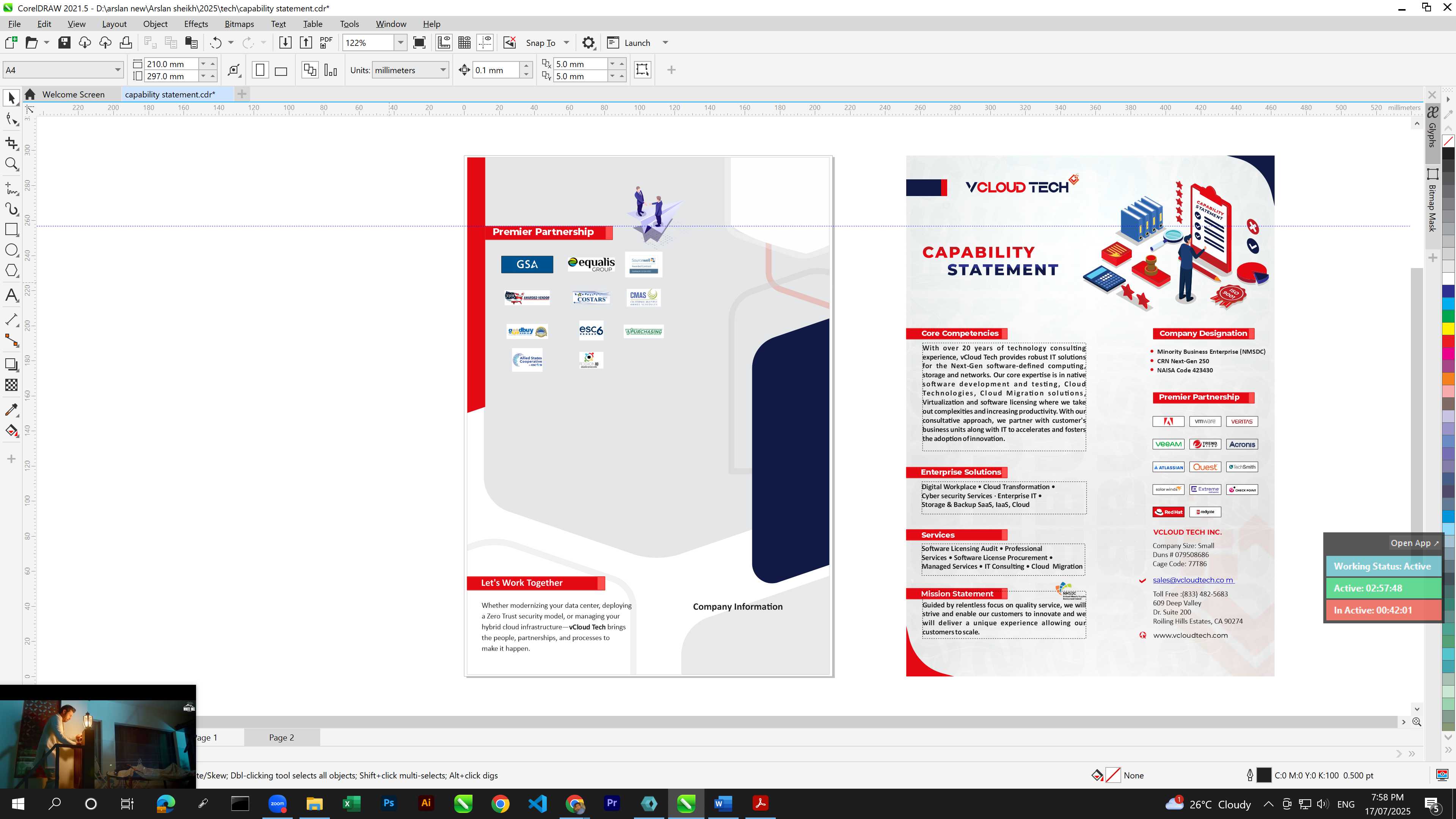Select the Ellipse tool
Image resolution: width=1456 pixels, height=819 pixels.
[x=11, y=250]
